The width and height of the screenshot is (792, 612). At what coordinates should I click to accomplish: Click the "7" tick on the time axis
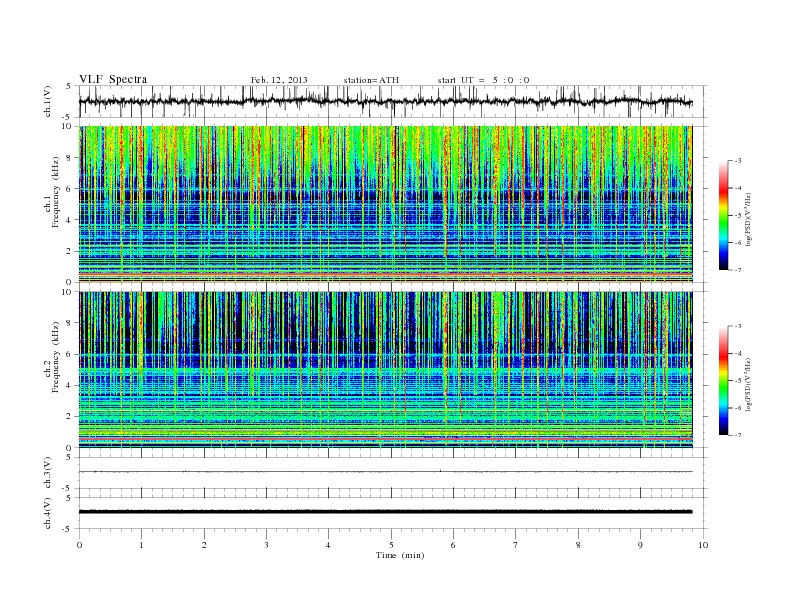pos(516,545)
